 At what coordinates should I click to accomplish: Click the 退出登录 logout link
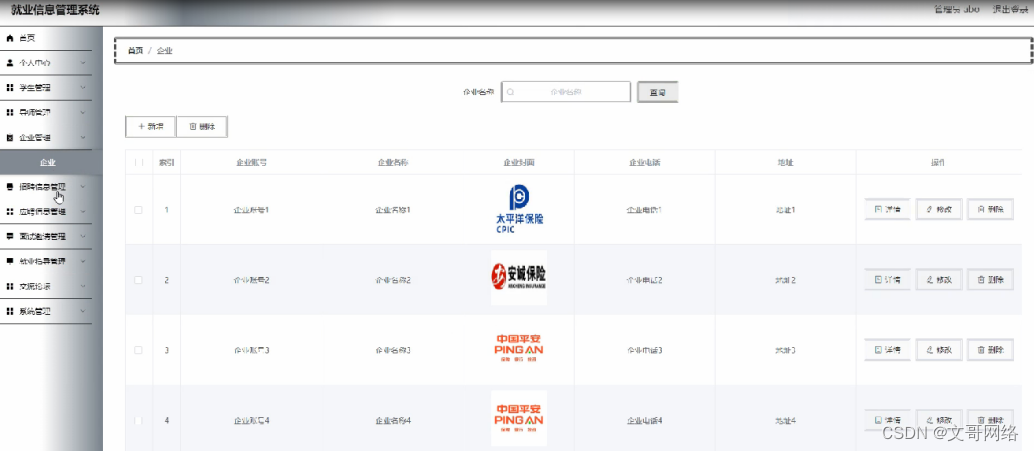1010,9
